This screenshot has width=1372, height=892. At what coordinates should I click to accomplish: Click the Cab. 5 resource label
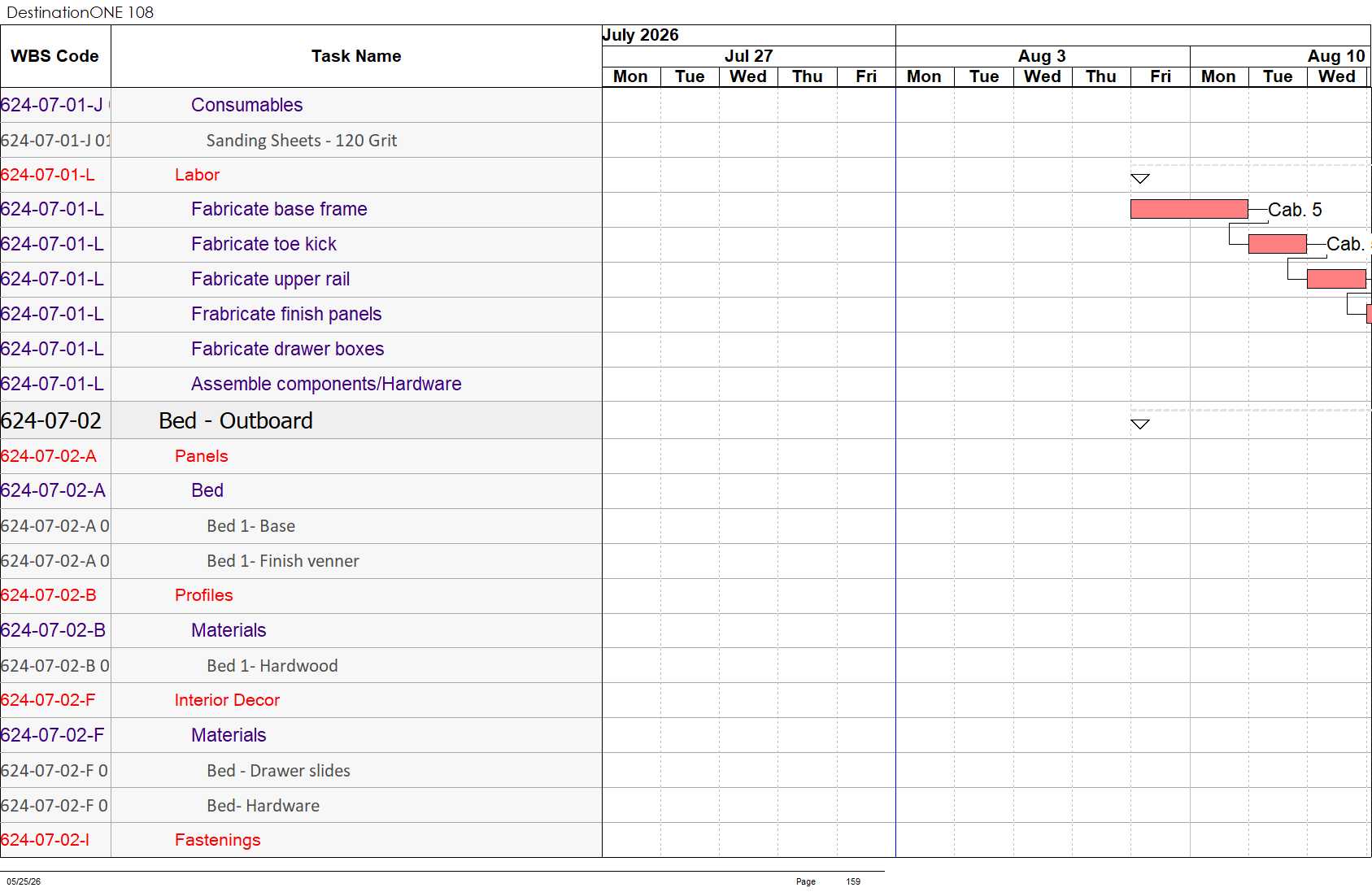1295,210
